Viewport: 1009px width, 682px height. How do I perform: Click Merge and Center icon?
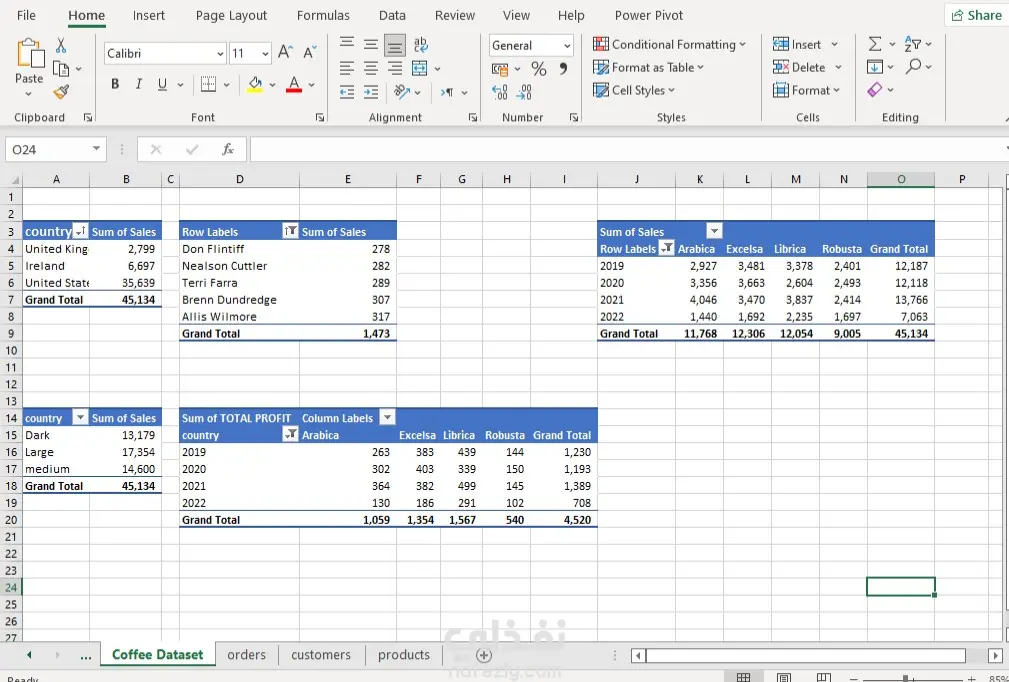tap(420, 68)
